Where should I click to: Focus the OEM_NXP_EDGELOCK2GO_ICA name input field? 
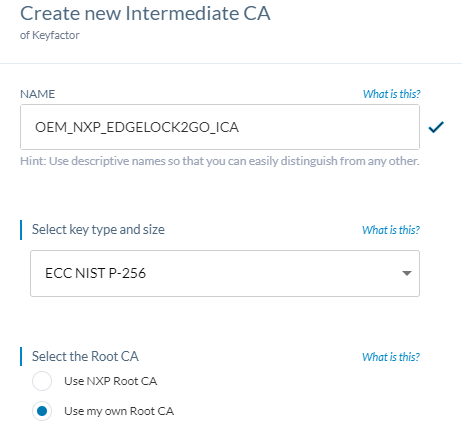point(220,127)
